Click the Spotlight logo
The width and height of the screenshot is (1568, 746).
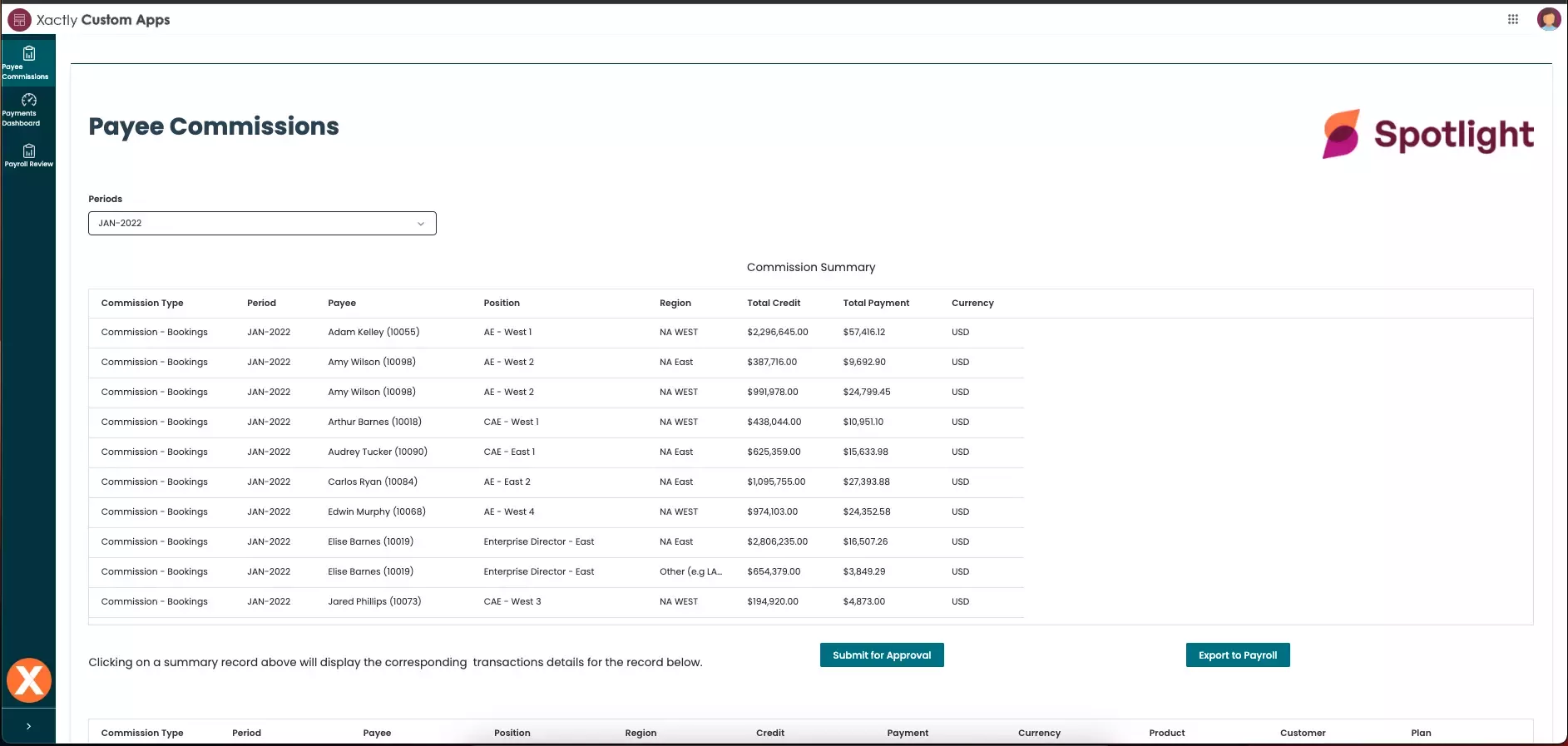1428,134
